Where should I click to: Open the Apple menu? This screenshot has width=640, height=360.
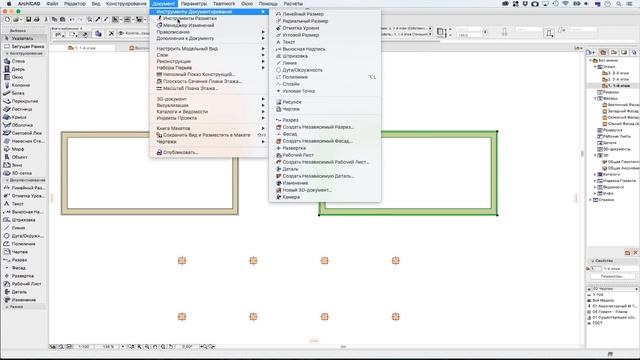click(9, 4)
